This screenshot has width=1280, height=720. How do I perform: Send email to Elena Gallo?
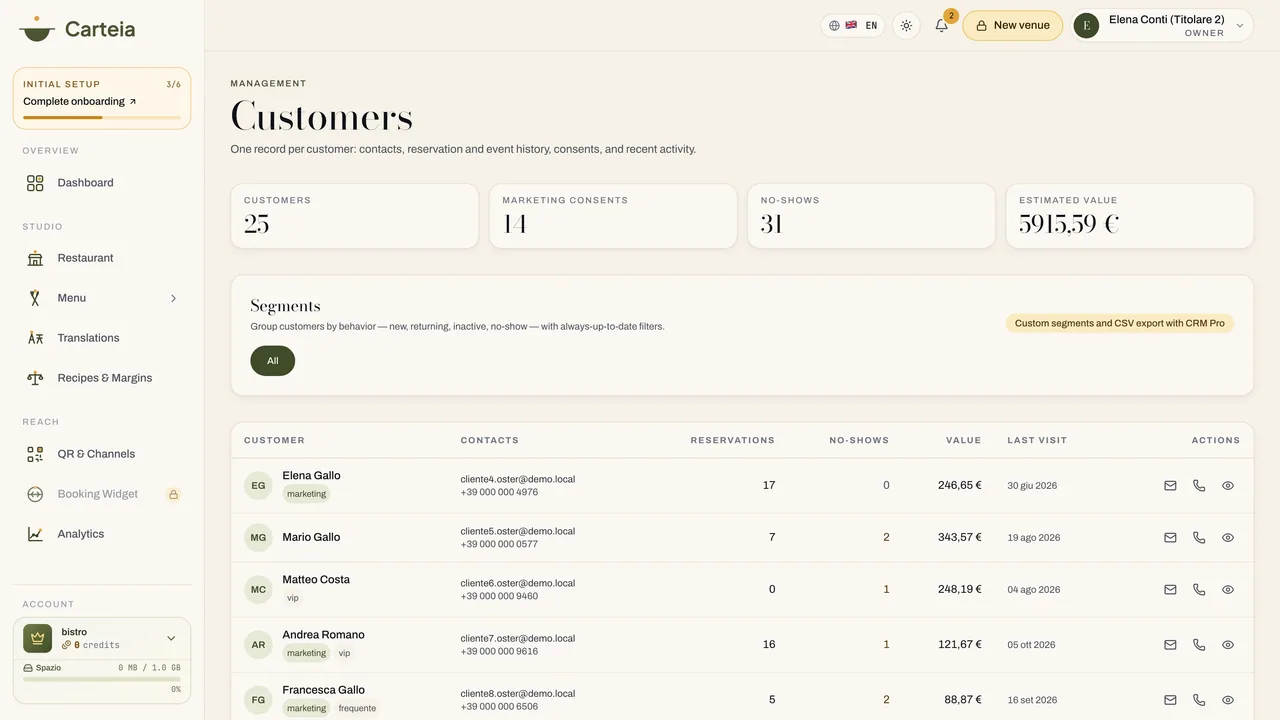[x=1170, y=486]
